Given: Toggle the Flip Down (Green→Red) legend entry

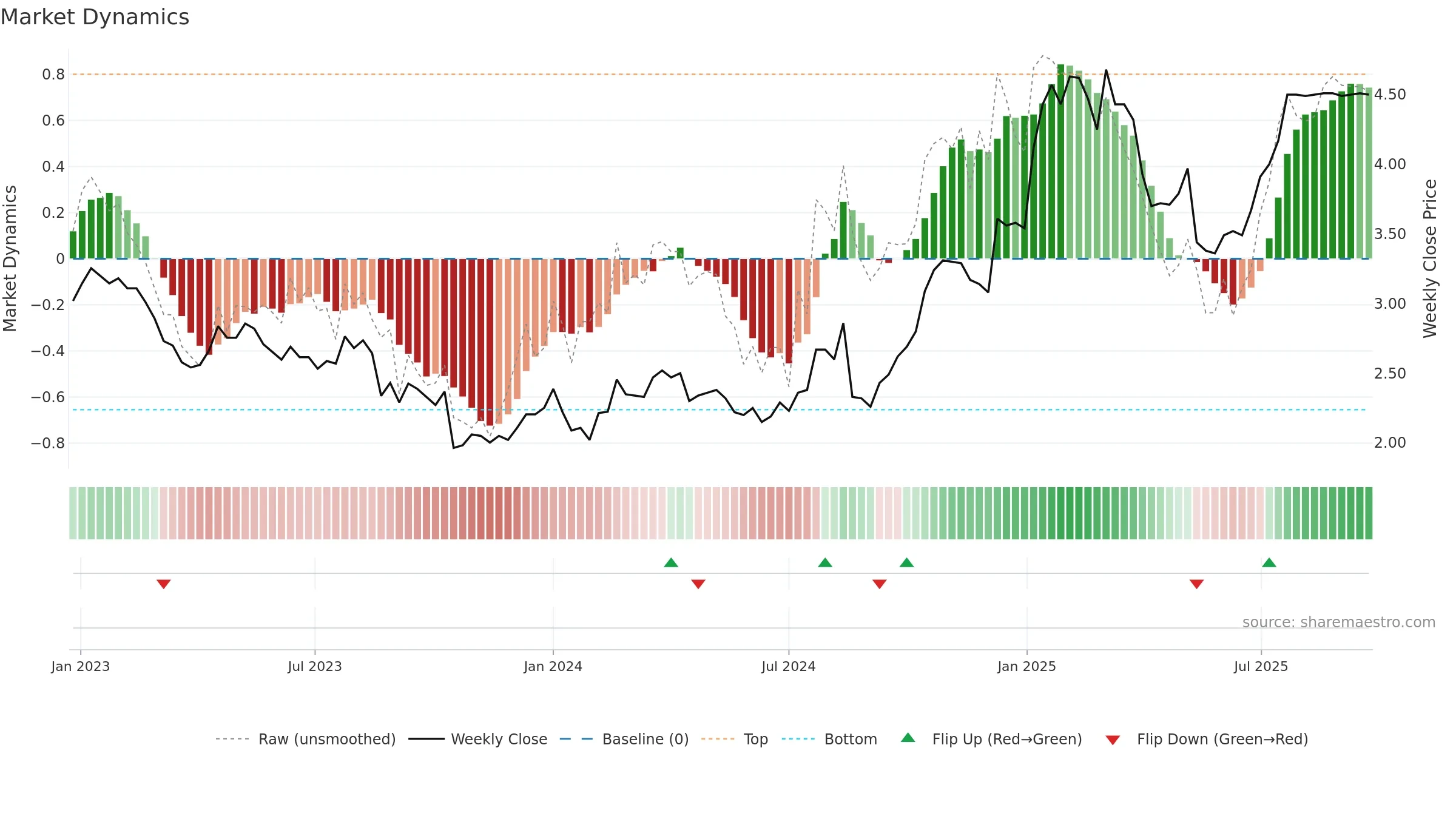Looking at the screenshot, I should coord(1207,739).
